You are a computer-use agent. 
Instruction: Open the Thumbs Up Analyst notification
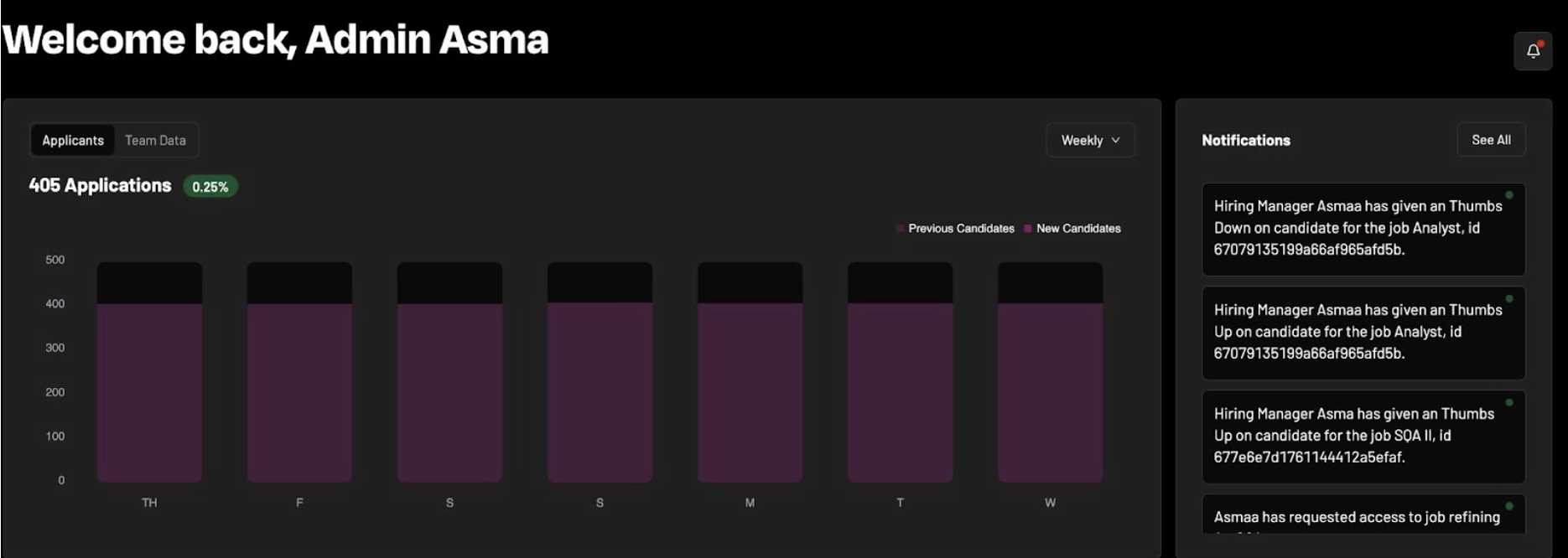[1363, 333]
